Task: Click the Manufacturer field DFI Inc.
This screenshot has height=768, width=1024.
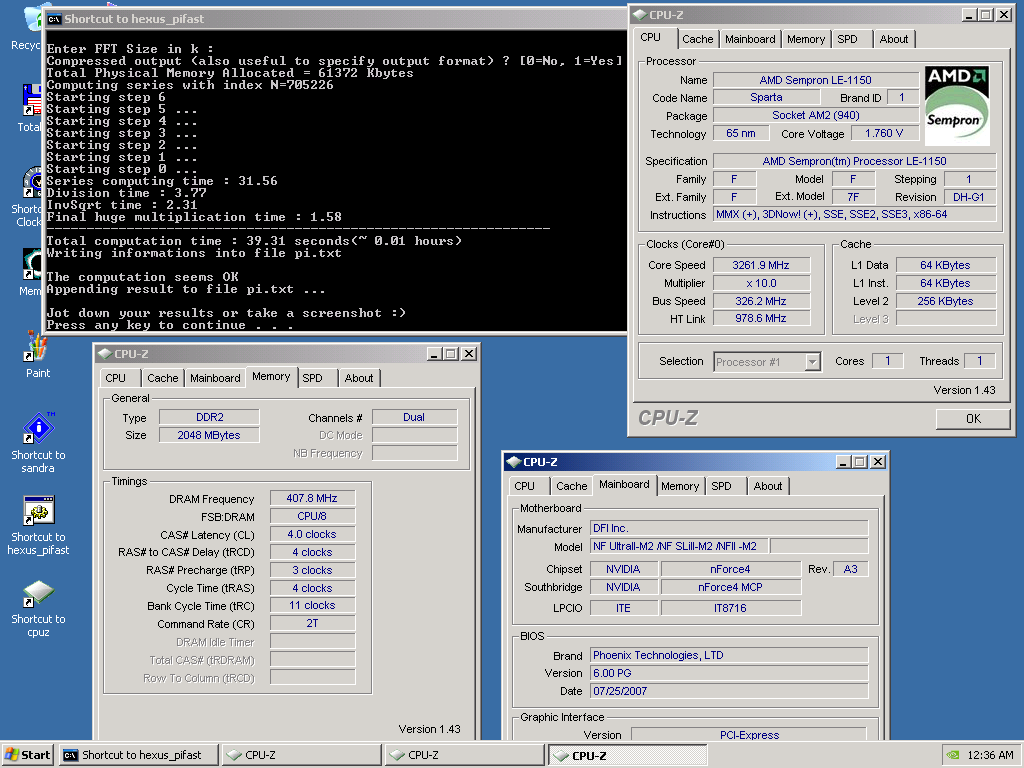Action: [729, 528]
